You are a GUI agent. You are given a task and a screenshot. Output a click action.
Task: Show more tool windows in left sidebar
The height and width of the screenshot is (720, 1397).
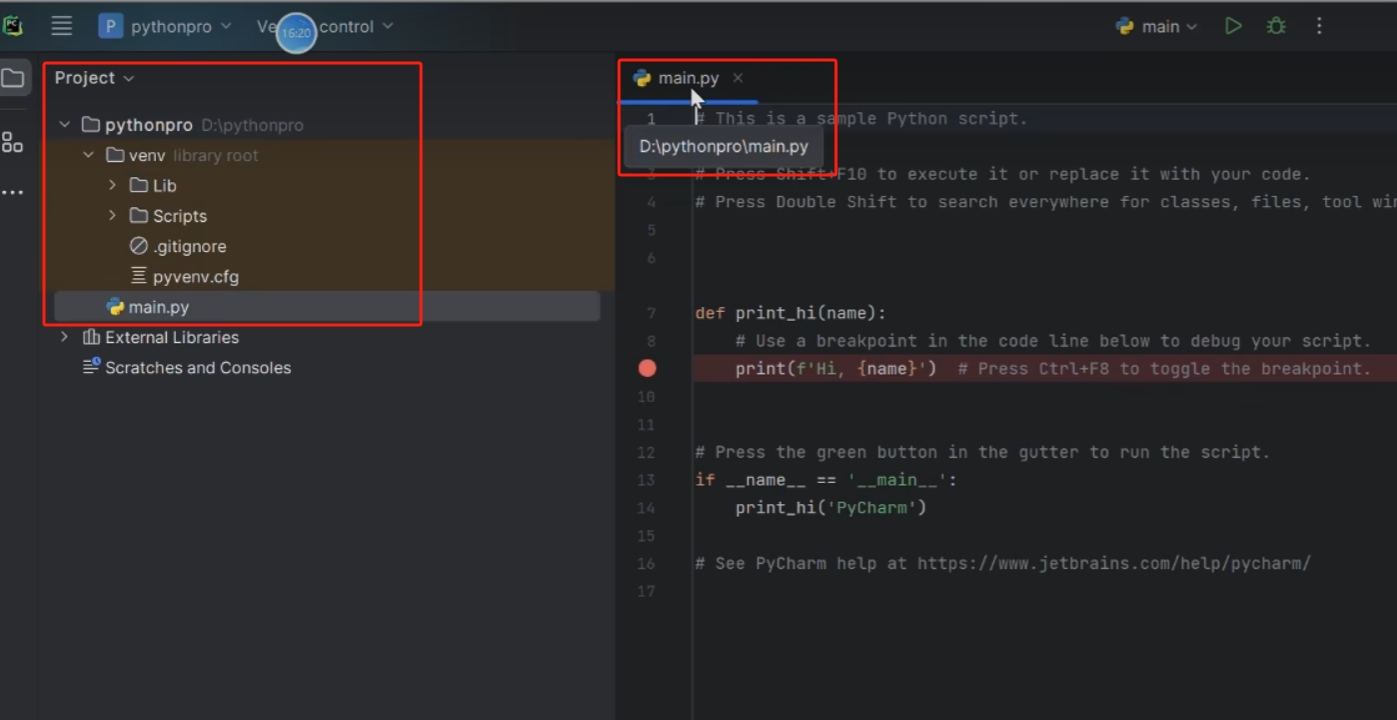pos(13,192)
